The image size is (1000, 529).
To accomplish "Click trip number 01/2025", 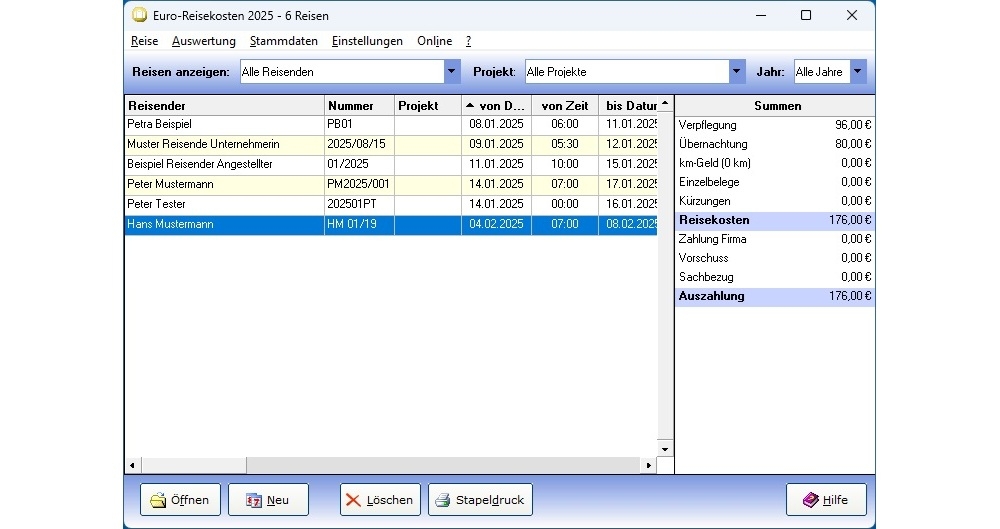I will click(x=348, y=164).
